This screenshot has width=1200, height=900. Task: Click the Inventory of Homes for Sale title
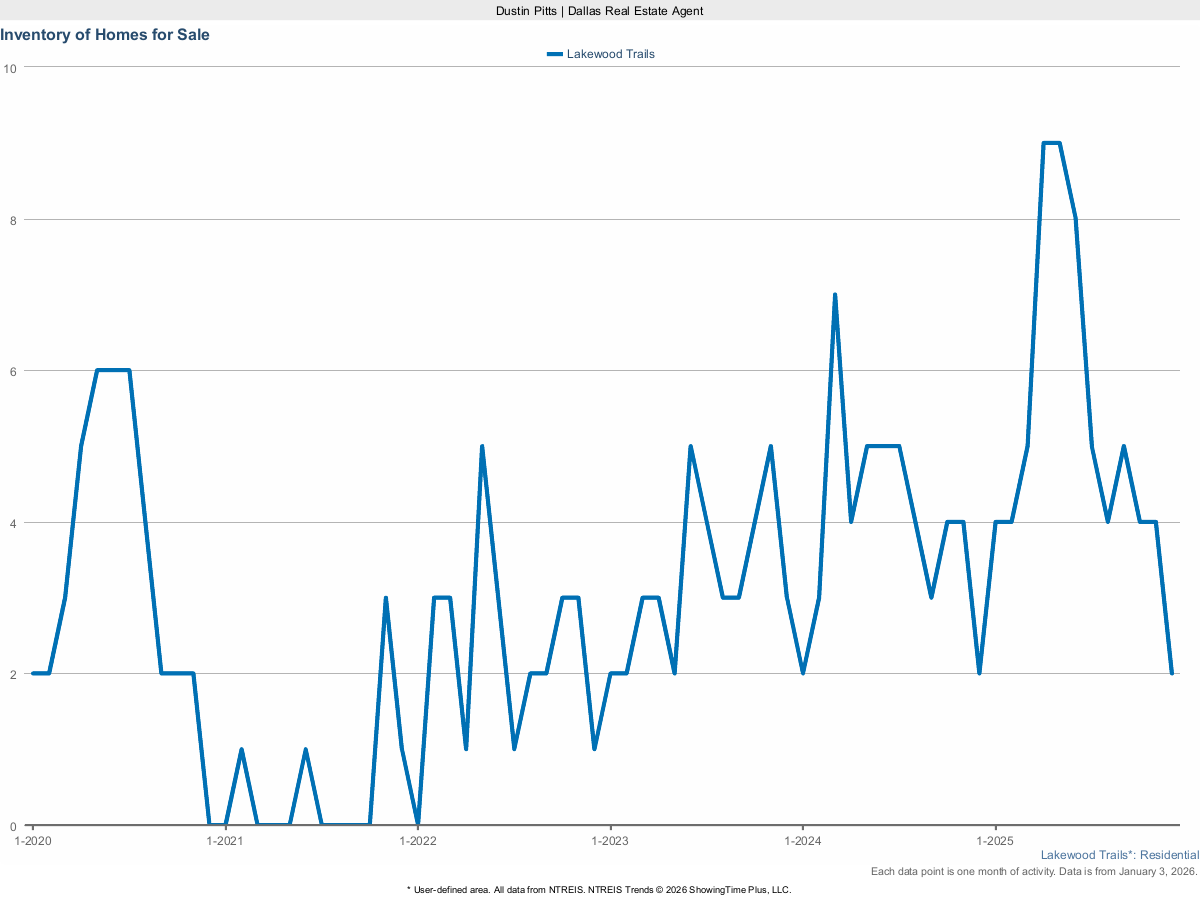(105, 34)
